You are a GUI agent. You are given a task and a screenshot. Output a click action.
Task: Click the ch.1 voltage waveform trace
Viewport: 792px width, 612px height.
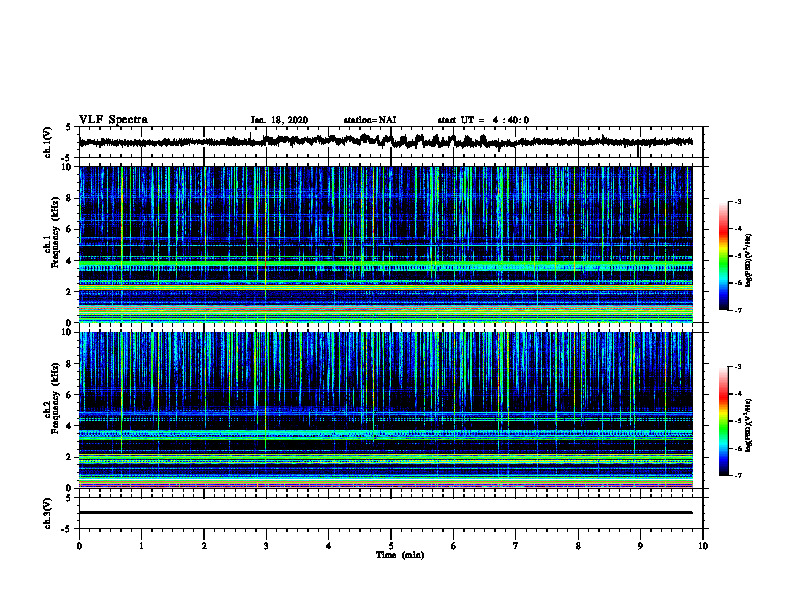click(385, 141)
